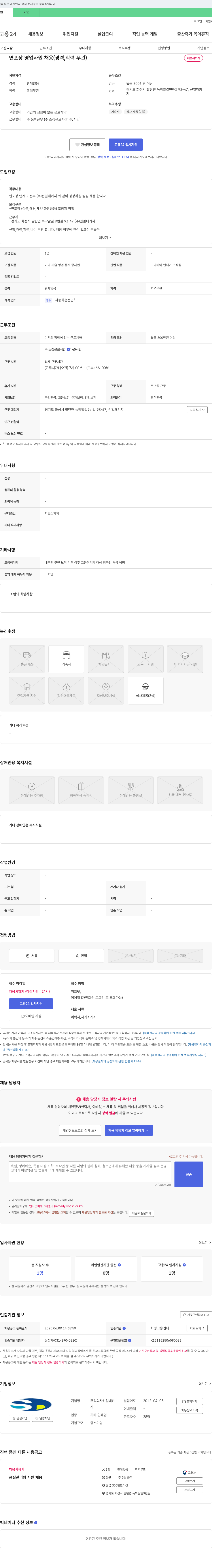Click the 직원대출제도 icon
Viewport: 212px width, 1568px height.
tap(66, 690)
